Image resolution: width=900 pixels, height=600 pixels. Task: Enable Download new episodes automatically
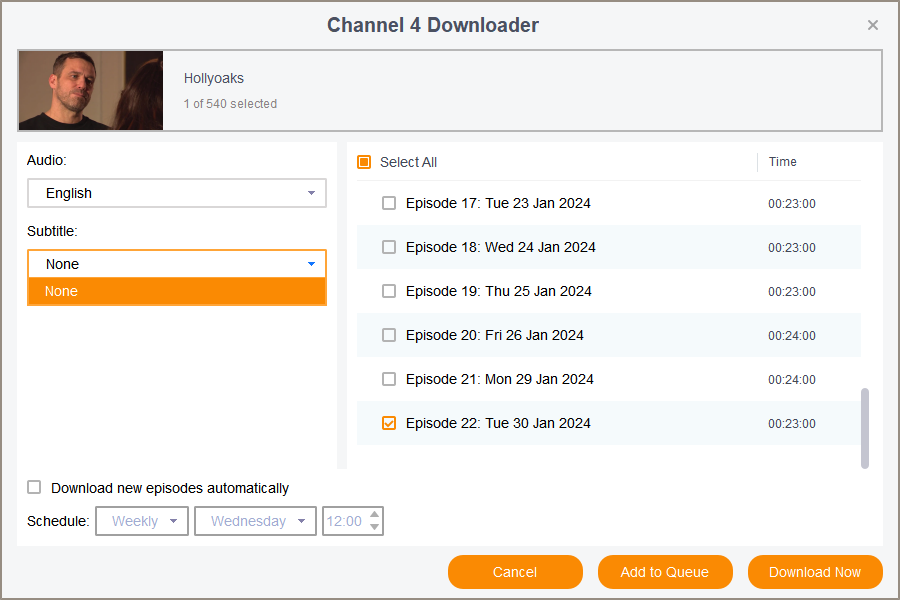tap(35, 488)
